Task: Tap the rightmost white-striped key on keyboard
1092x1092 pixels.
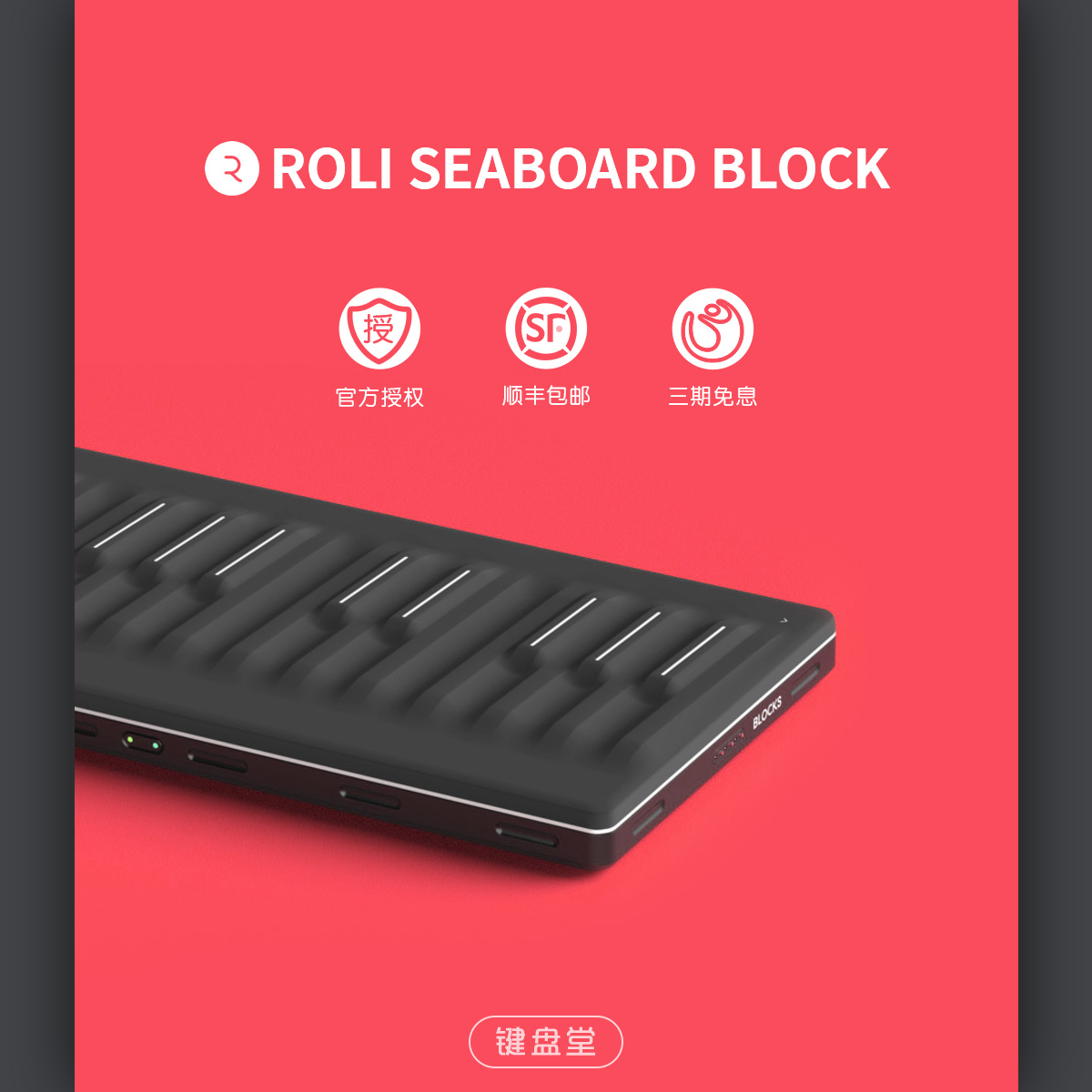Action: [x=693, y=650]
